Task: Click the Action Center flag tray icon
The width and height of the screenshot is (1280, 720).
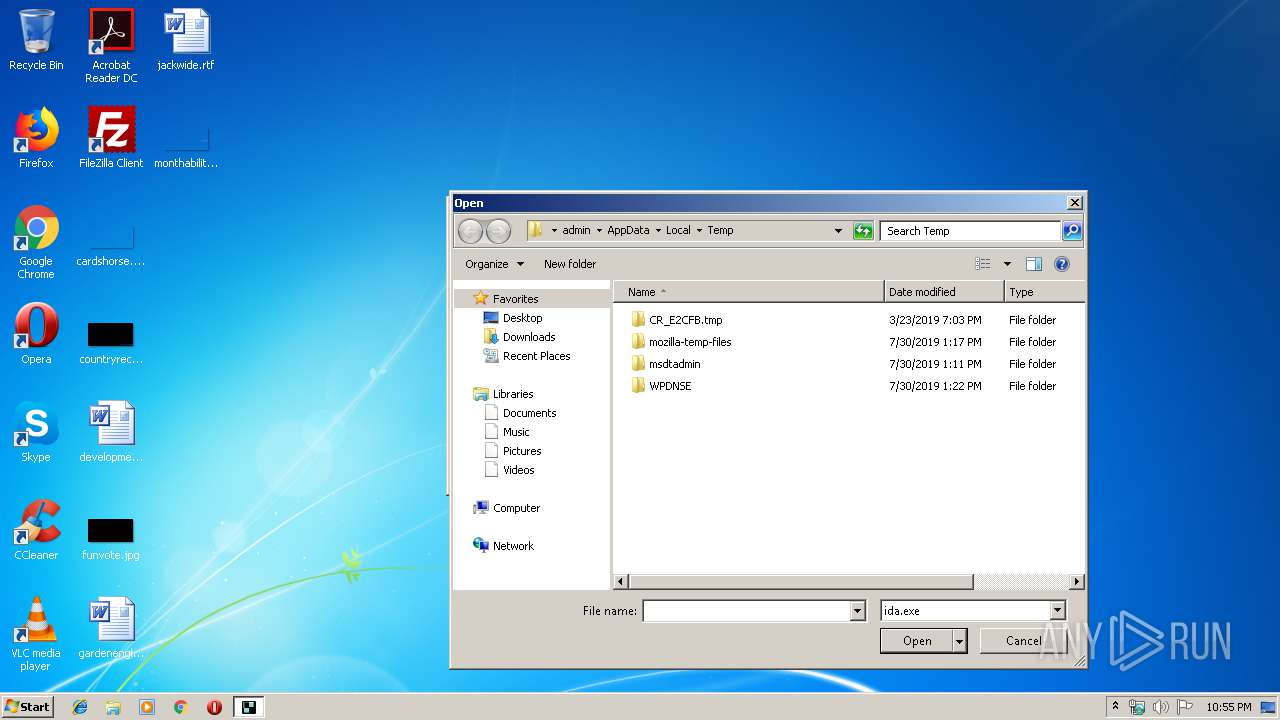Action: pyautogui.click(x=1185, y=707)
